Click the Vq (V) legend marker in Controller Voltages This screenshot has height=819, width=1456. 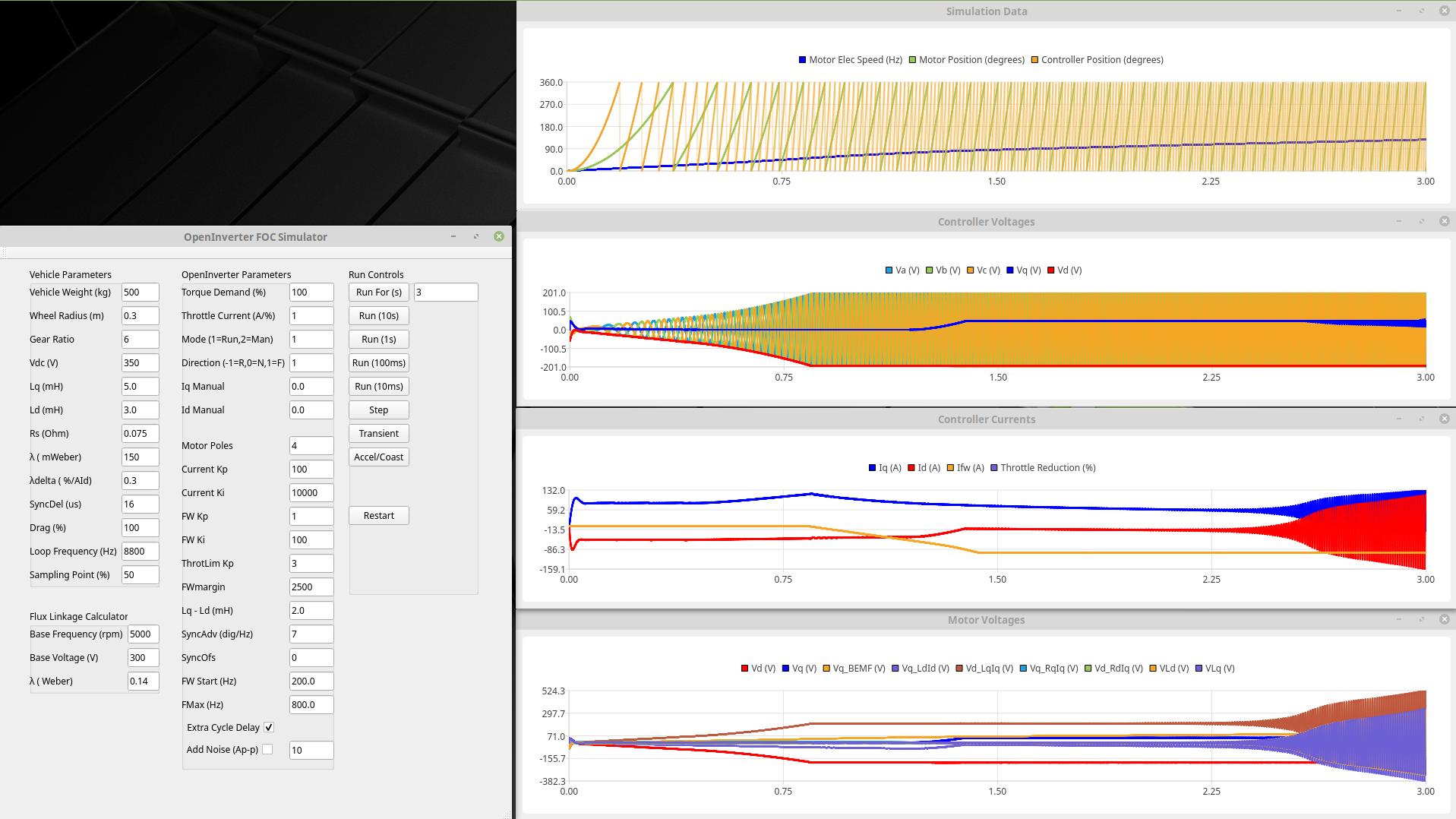[1010, 270]
